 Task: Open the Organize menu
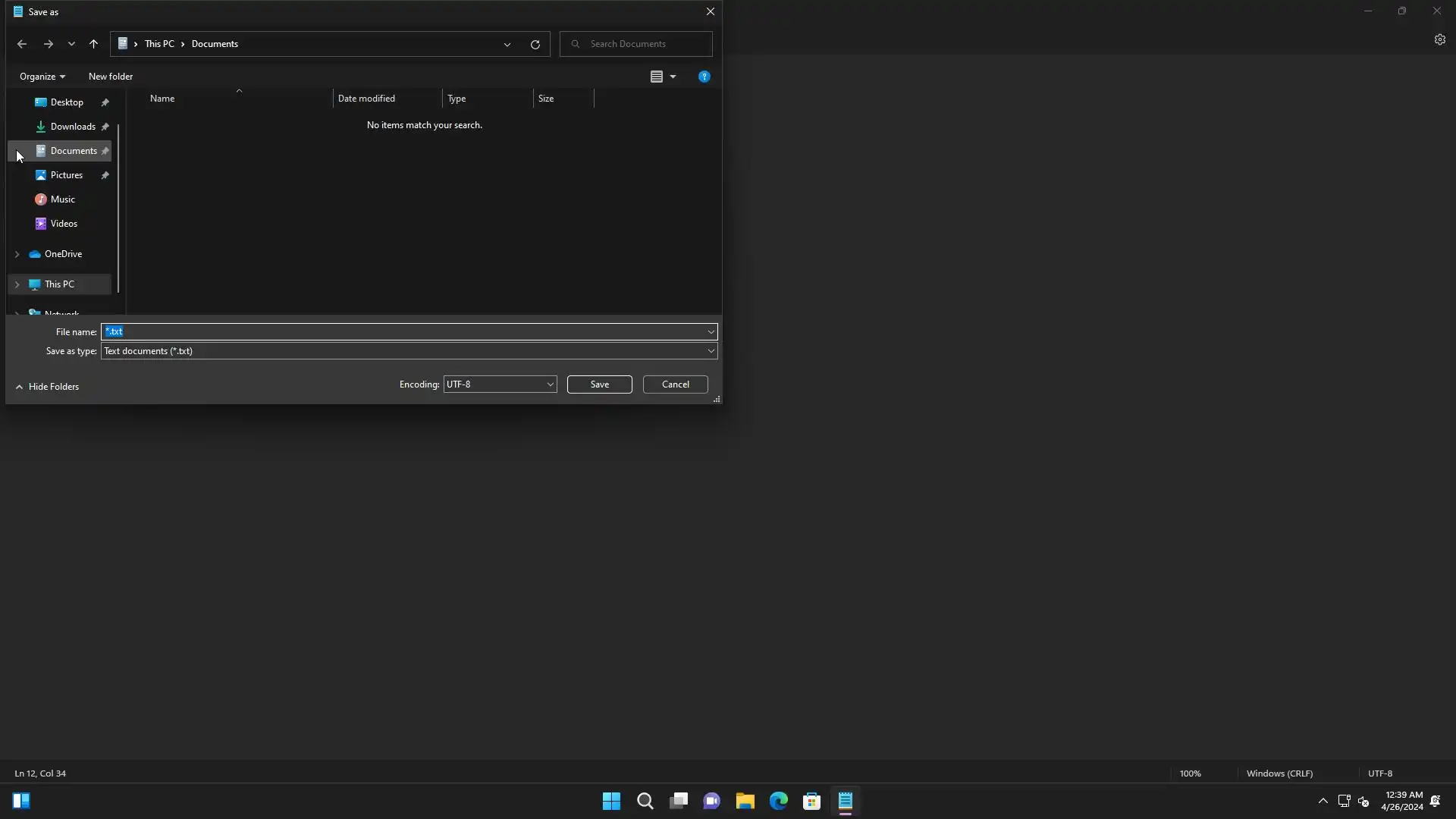coord(42,77)
